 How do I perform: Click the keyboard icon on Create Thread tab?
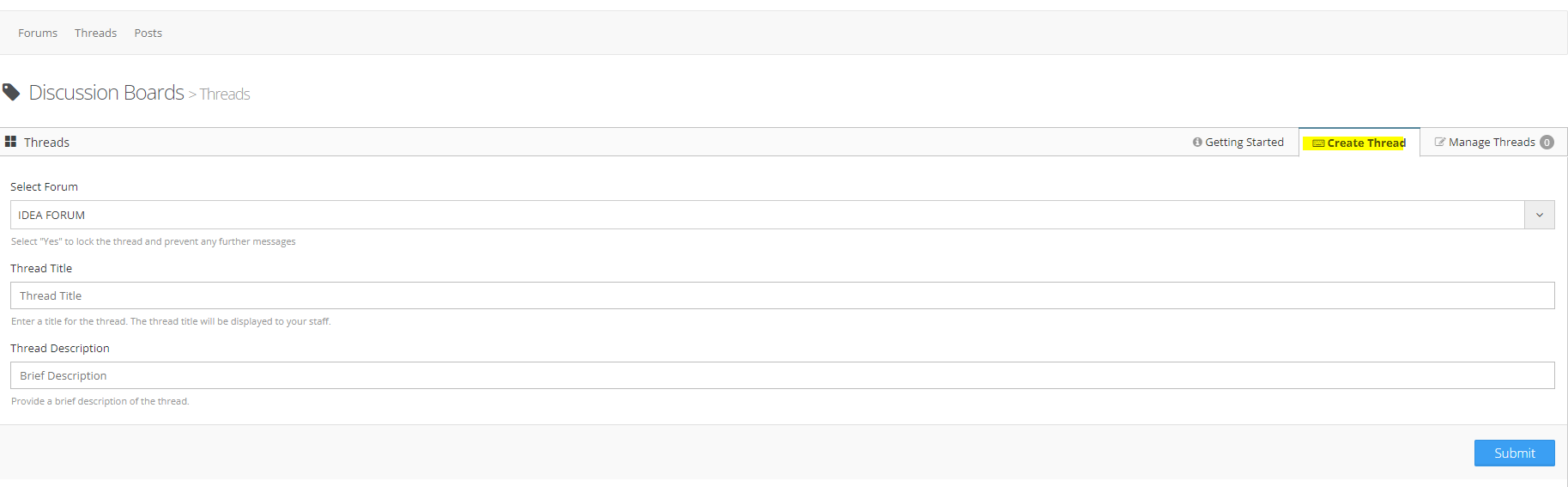(1318, 143)
